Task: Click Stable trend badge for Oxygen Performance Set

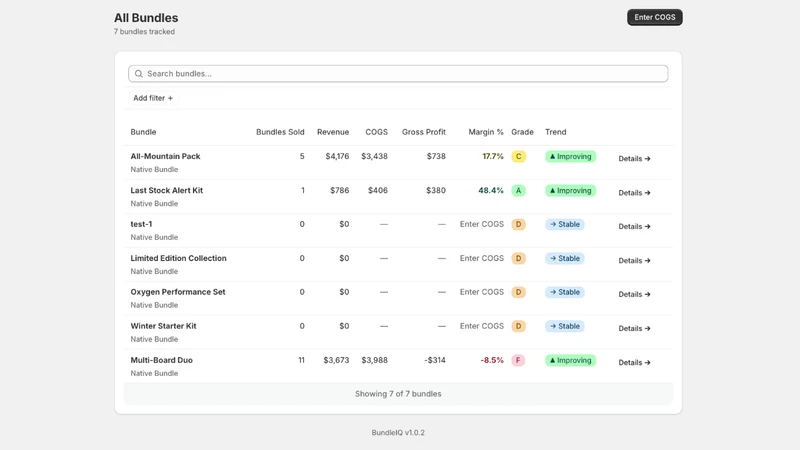Action: tap(565, 292)
